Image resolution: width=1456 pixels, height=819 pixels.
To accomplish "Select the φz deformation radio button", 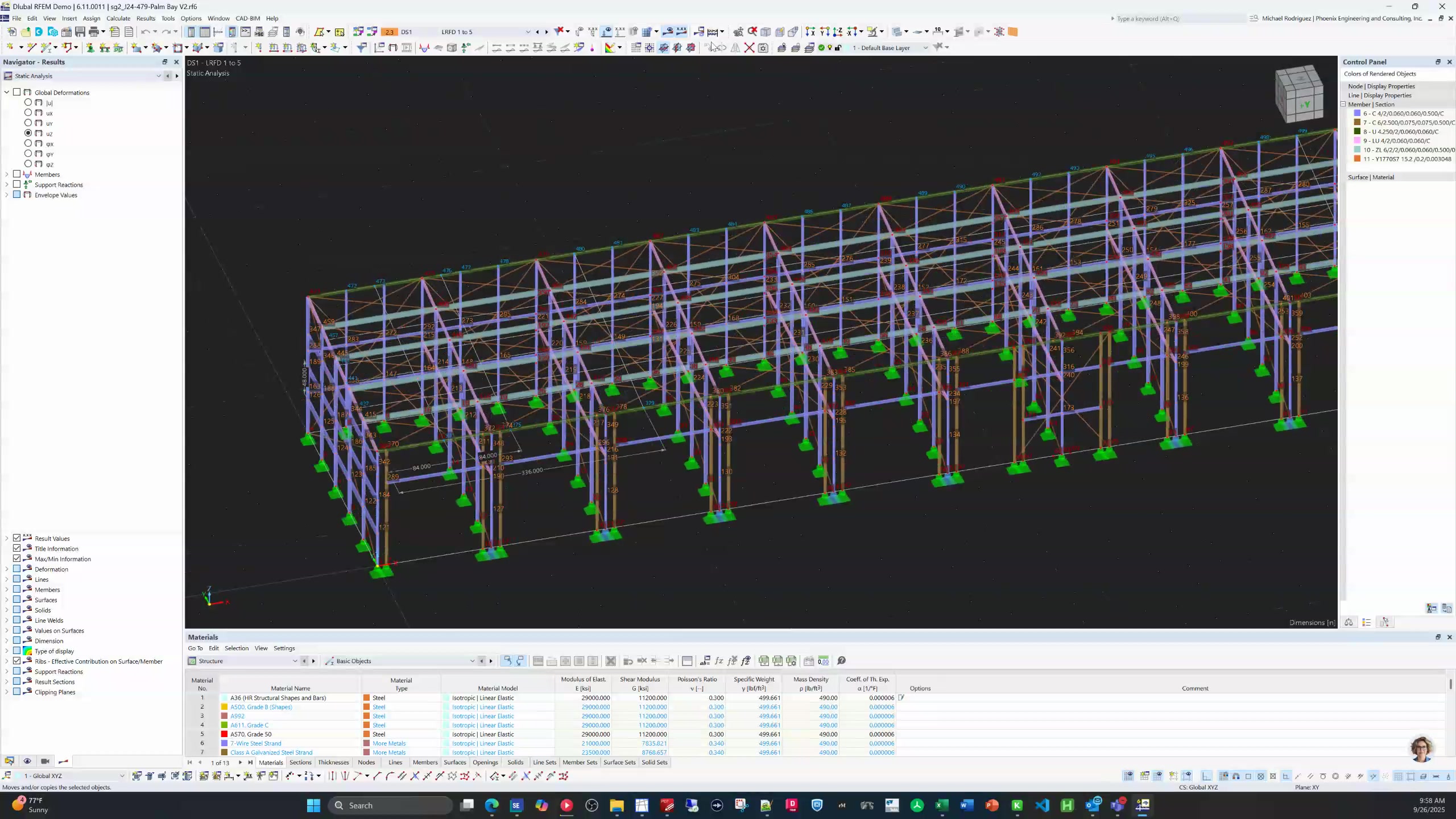I will click(x=28, y=164).
